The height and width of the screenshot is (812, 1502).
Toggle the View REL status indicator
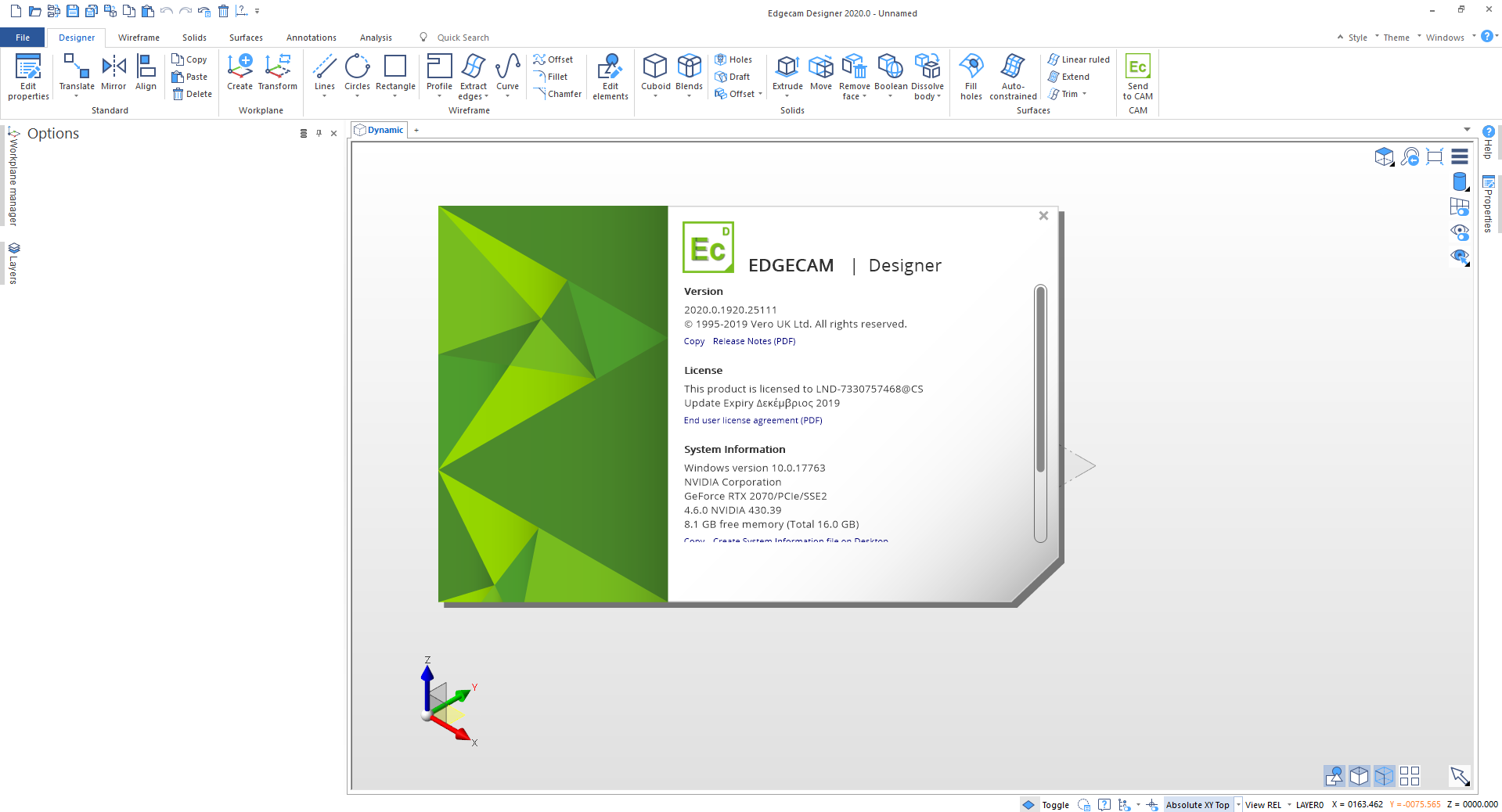[1263, 805]
